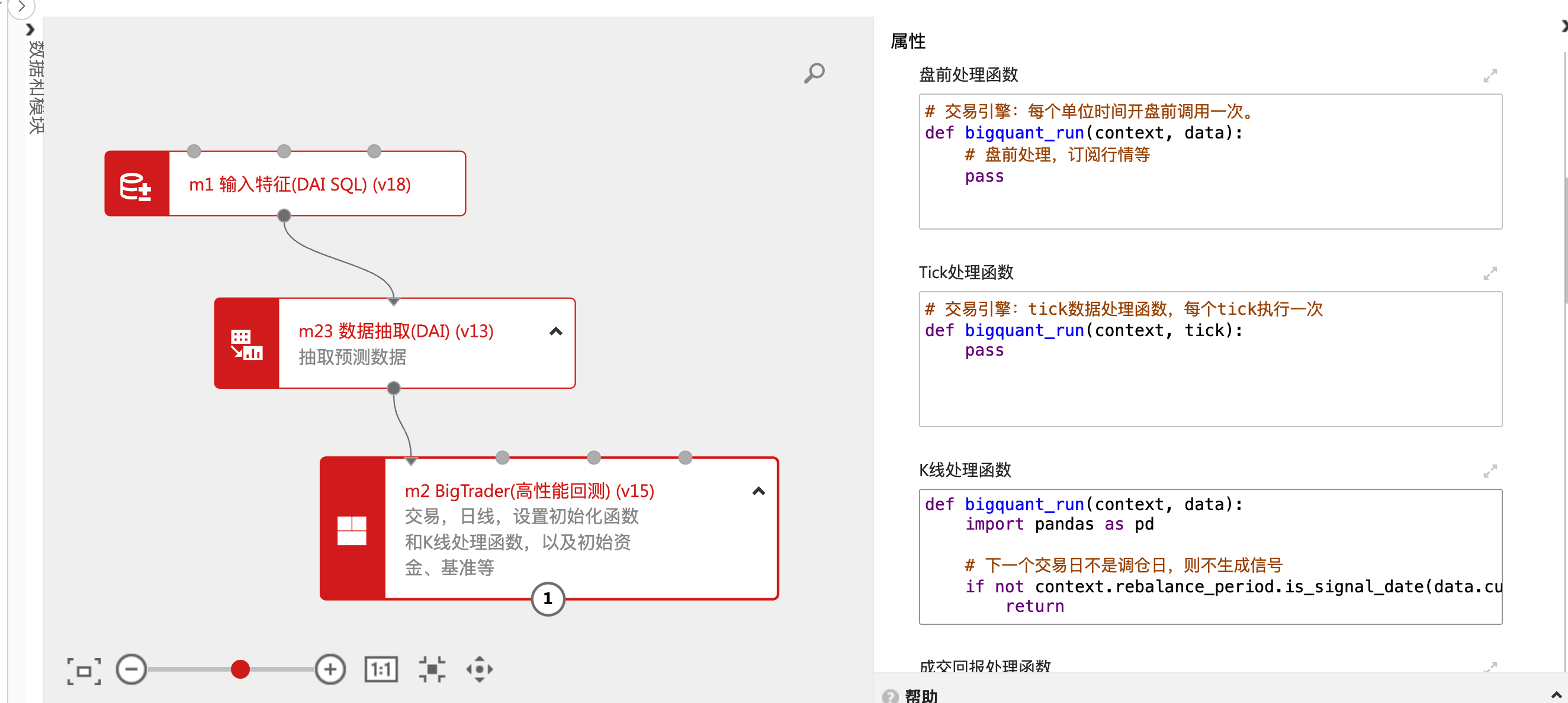The height and width of the screenshot is (703, 1568).
Task: Click the zoom slider red handle
Action: pyautogui.click(x=240, y=669)
